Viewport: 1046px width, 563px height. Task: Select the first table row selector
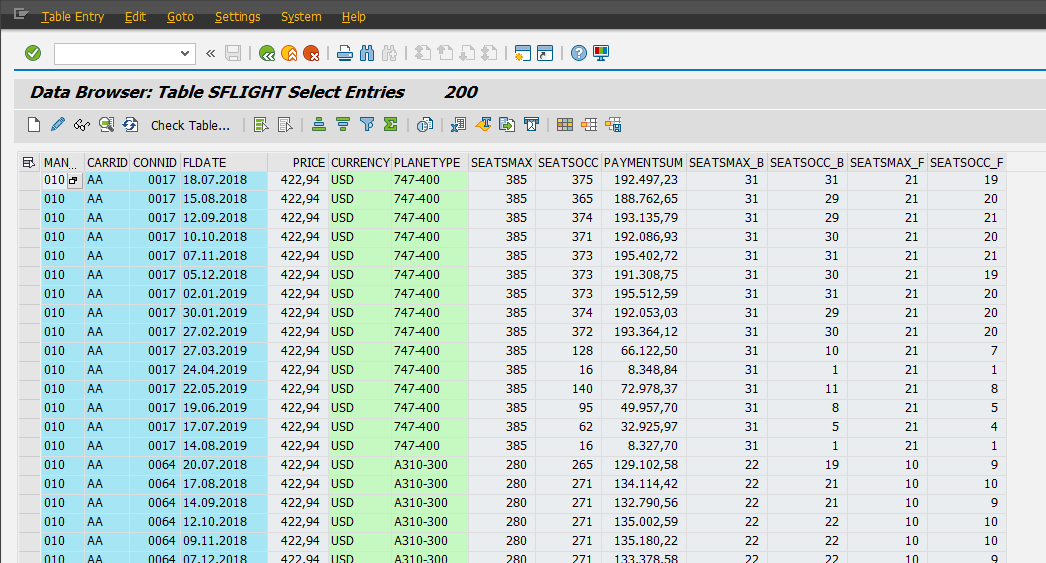coord(28,180)
